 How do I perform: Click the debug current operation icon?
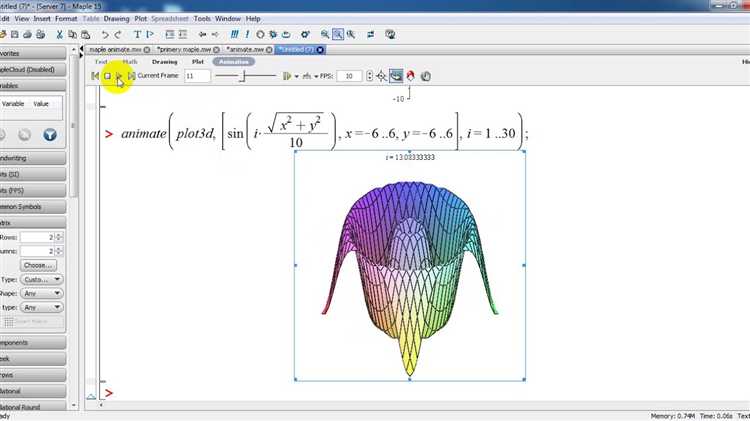pyautogui.click(x=273, y=34)
